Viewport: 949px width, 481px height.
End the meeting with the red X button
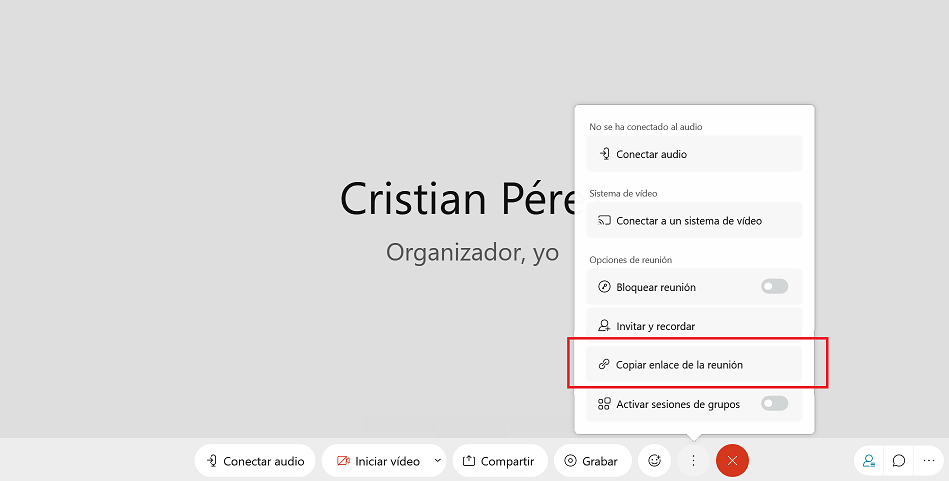732,461
